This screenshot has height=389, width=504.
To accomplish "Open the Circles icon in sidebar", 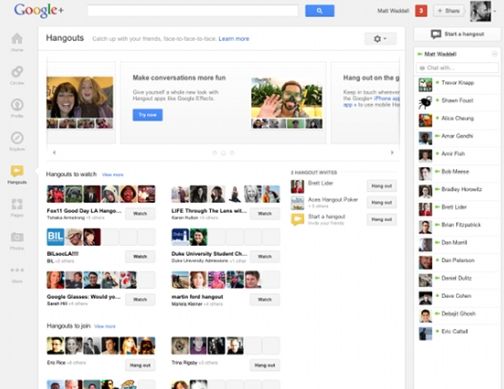I will (x=17, y=72).
